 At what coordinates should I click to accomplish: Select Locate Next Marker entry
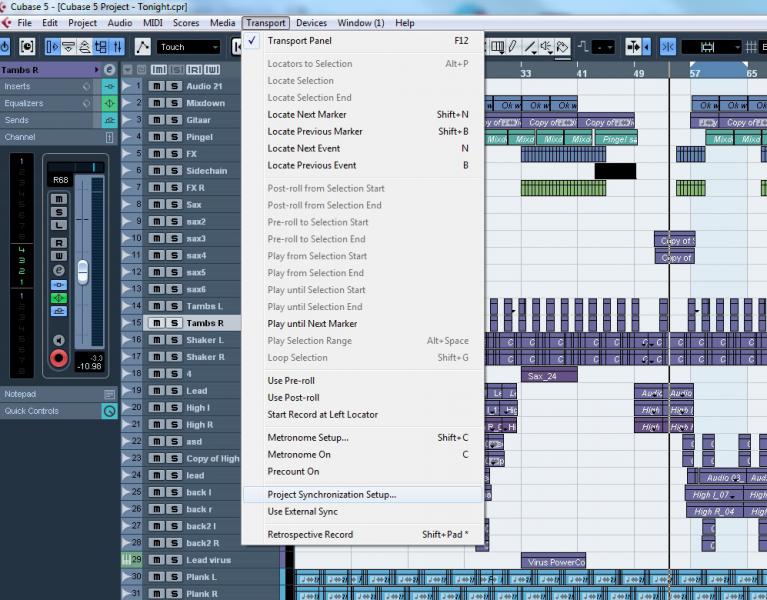point(362,114)
